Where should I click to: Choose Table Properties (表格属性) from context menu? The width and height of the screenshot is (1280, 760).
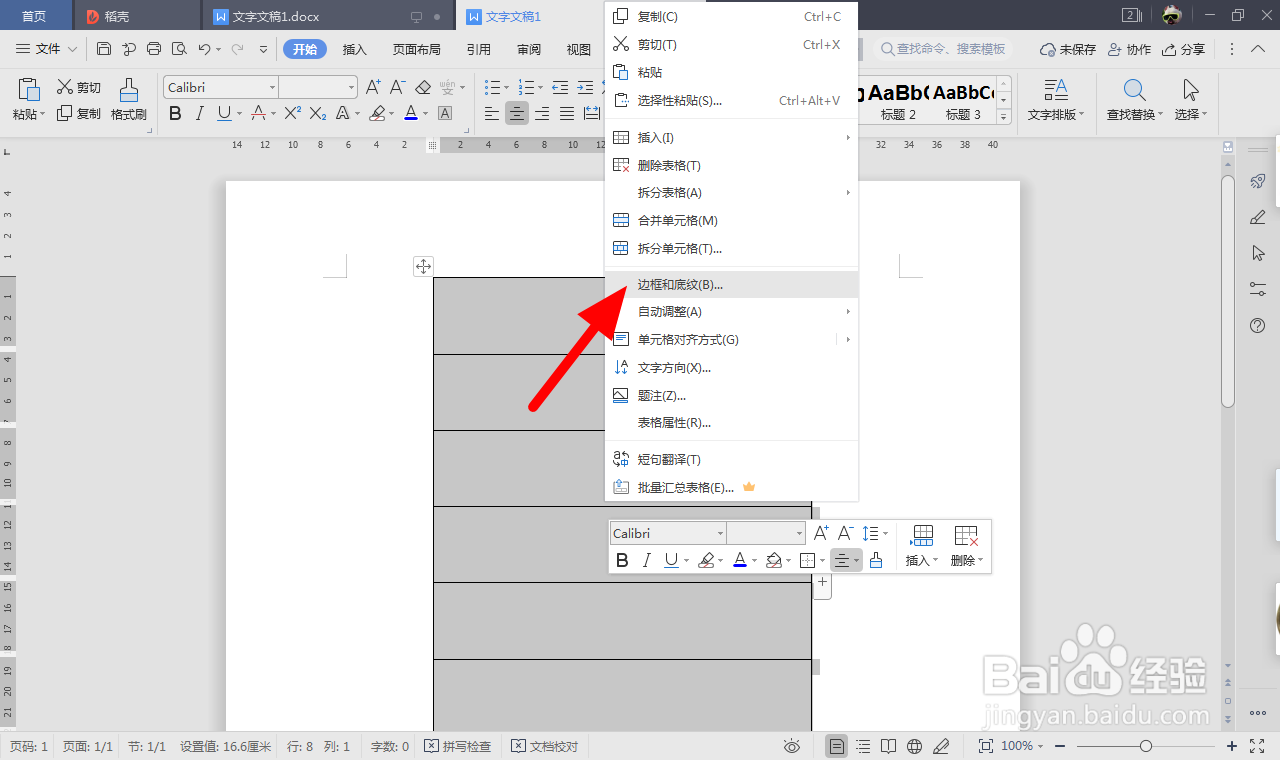(x=732, y=422)
